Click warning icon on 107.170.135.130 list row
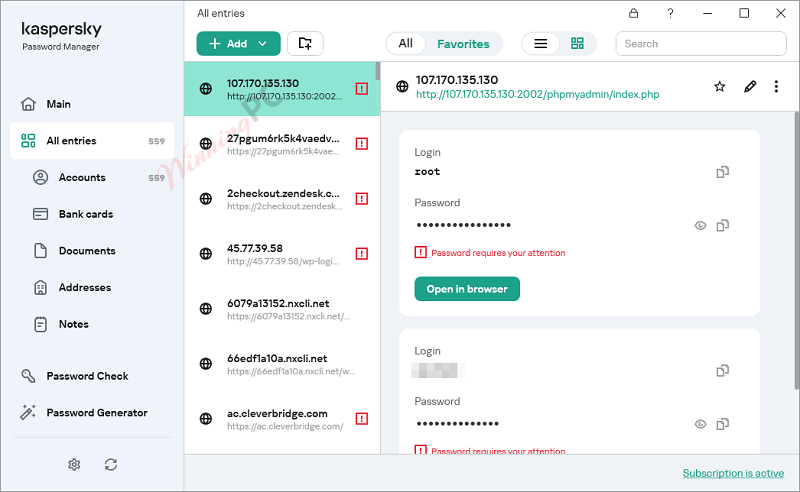 pyautogui.click(x=362, y=89)
